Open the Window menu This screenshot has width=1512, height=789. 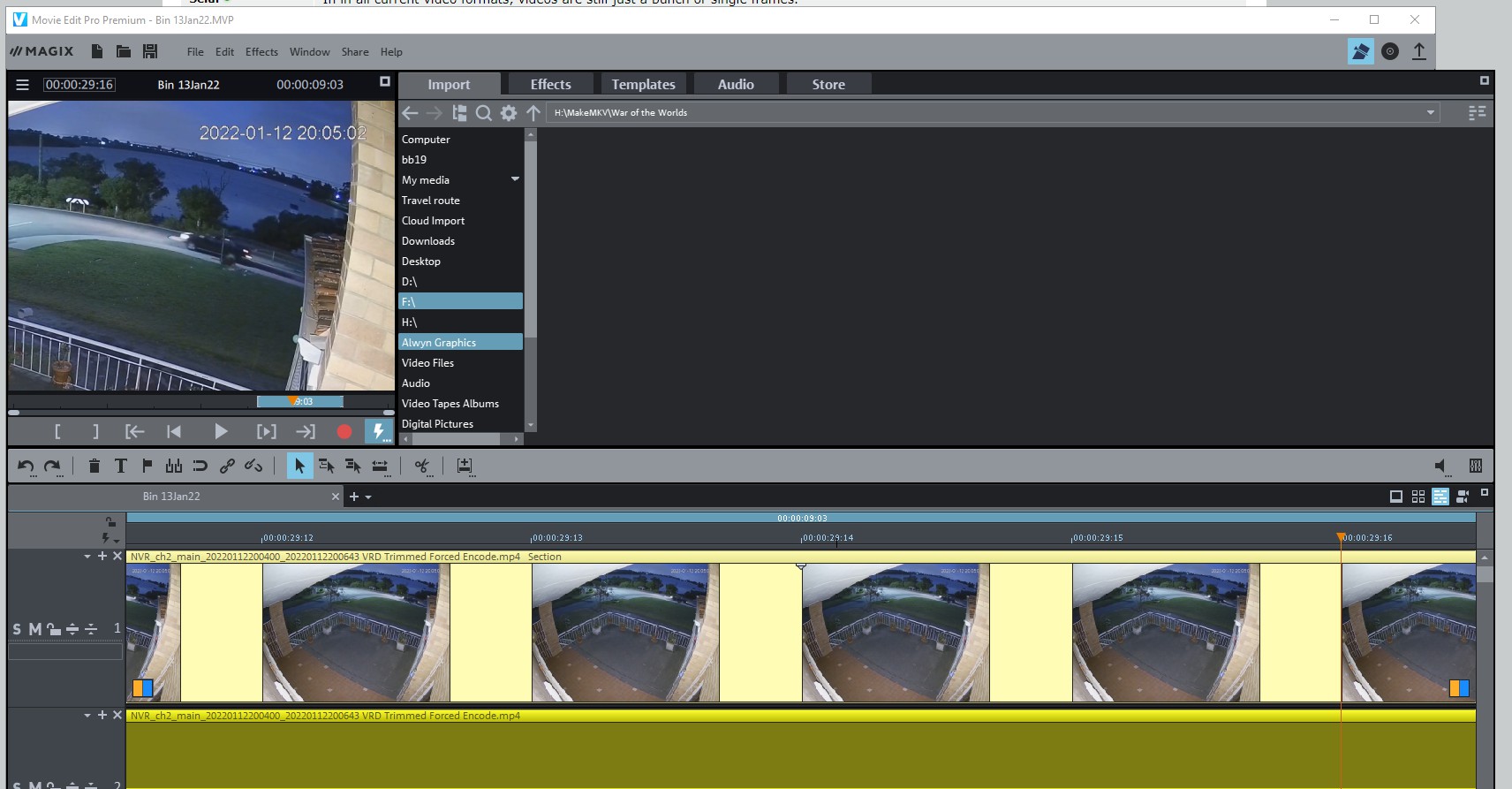[x=310, y=52]
